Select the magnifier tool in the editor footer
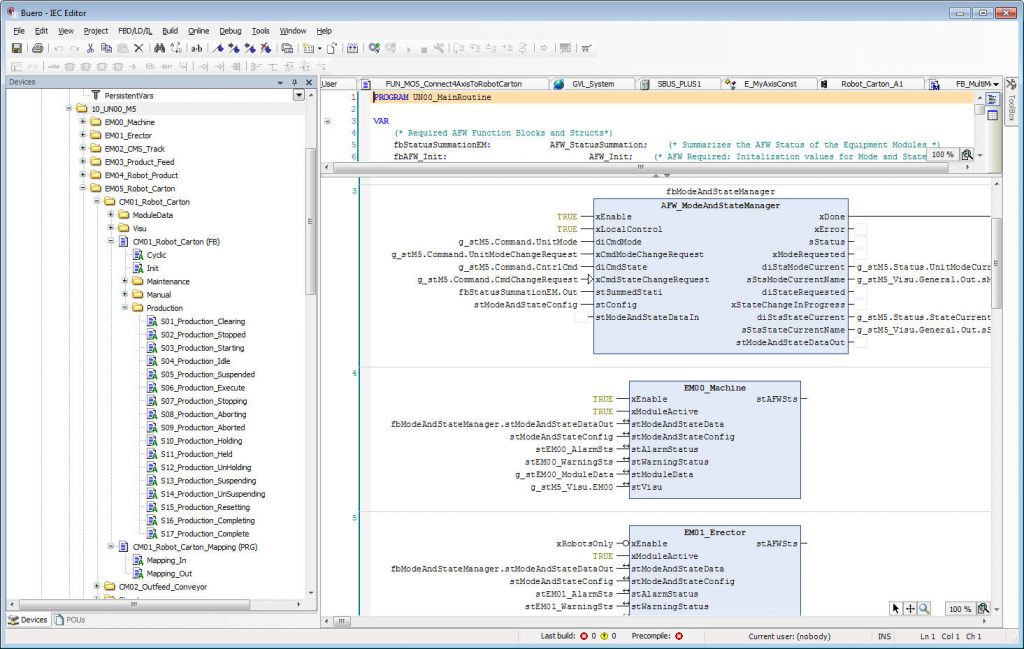Image resolution: width=1024 pixels, height=649 pixels. (925, 608)
